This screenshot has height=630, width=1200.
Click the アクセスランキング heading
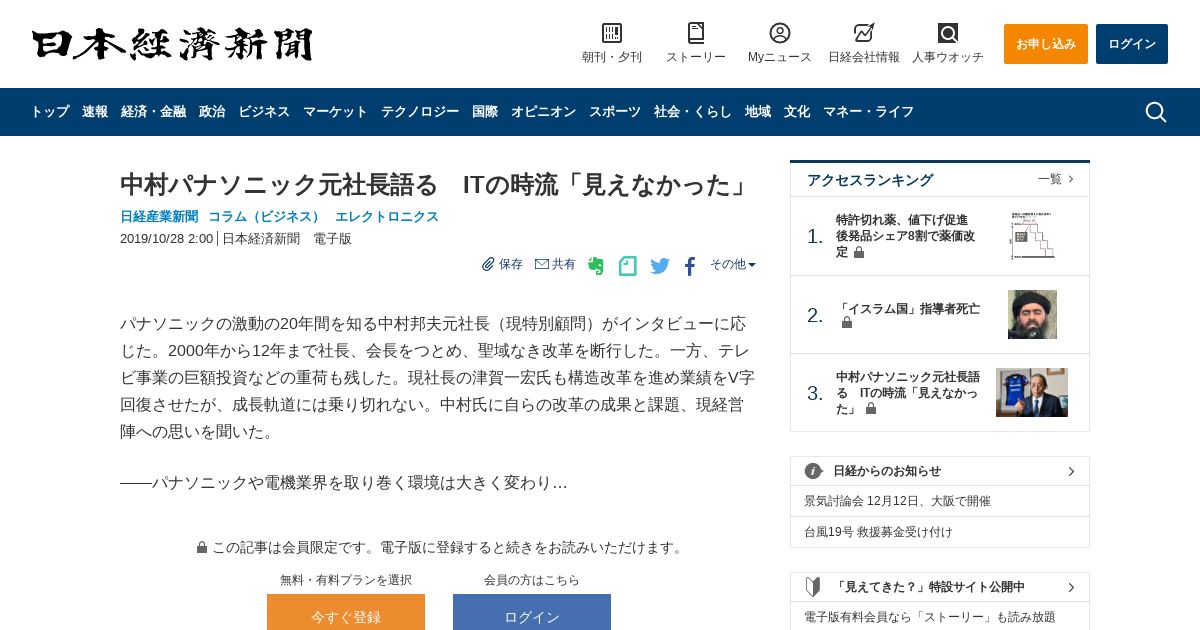[x=870, y=180]
